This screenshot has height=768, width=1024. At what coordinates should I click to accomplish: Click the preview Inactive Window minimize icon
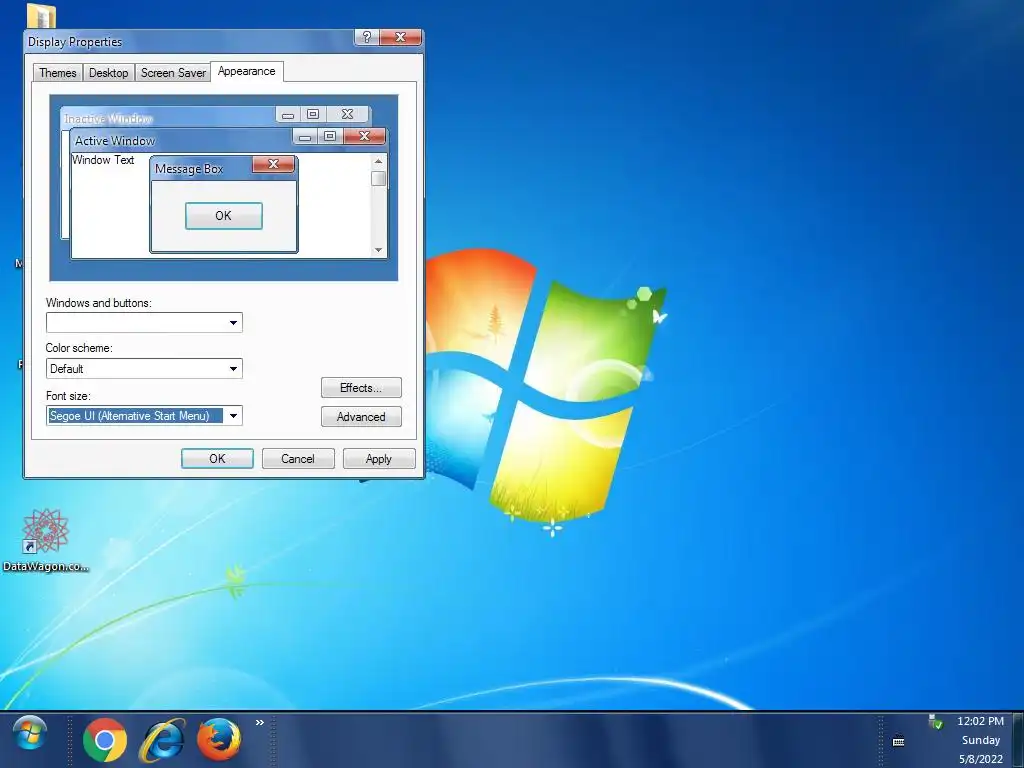click(x=288, y=114)
